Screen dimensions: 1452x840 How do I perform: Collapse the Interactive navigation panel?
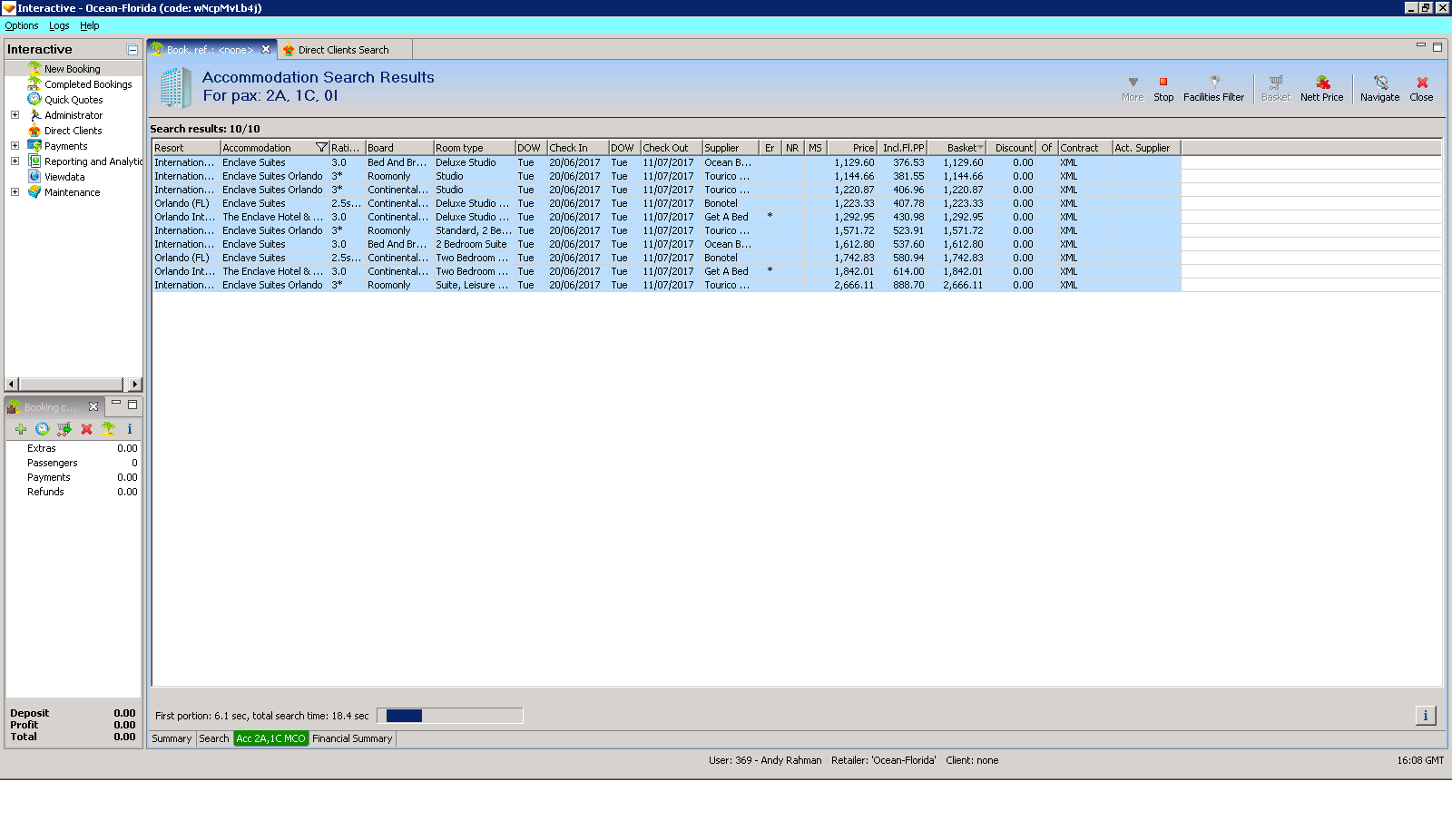132,50
